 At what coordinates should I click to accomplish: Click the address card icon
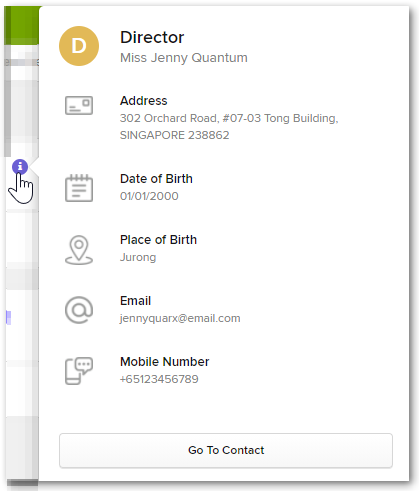79,105
